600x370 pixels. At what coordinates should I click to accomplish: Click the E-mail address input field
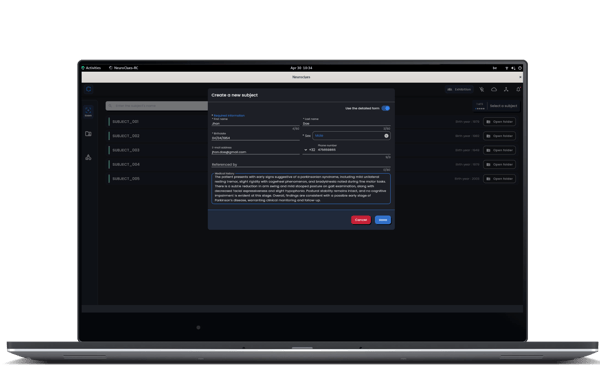pyautogui.click(x=256, y=150)
